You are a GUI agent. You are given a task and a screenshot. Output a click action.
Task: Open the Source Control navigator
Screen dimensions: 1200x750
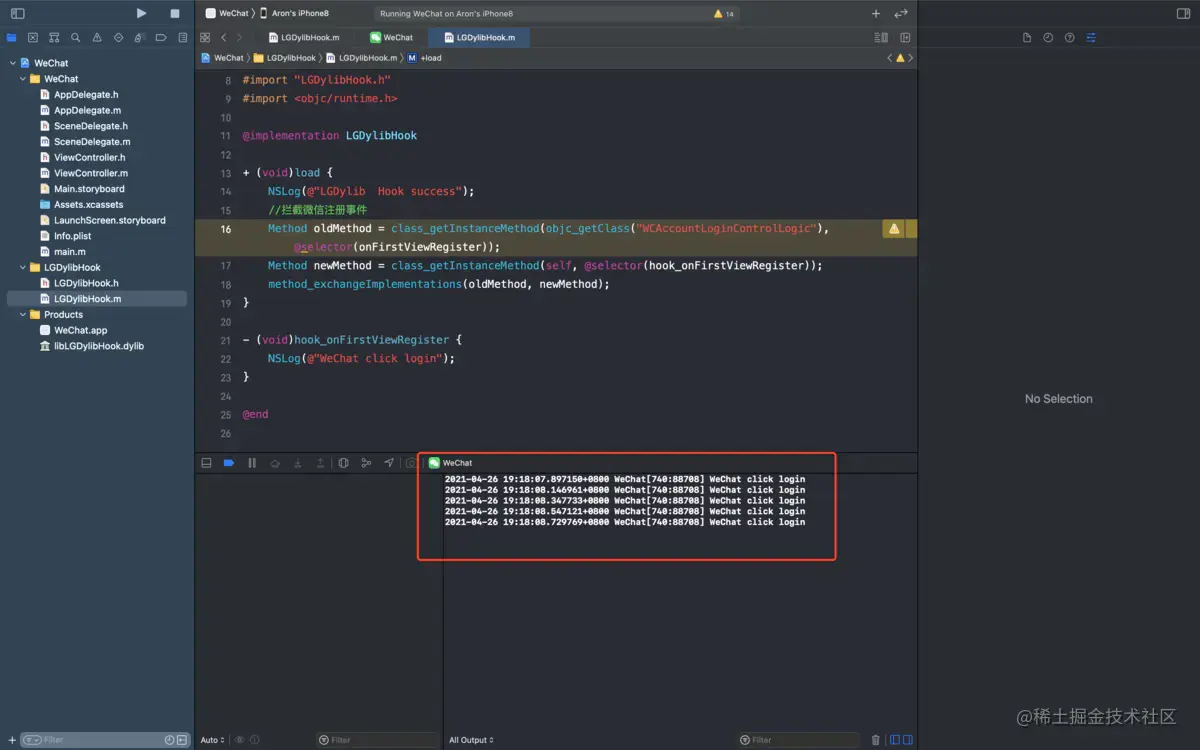pyautogui.click(x=33, y=37)
